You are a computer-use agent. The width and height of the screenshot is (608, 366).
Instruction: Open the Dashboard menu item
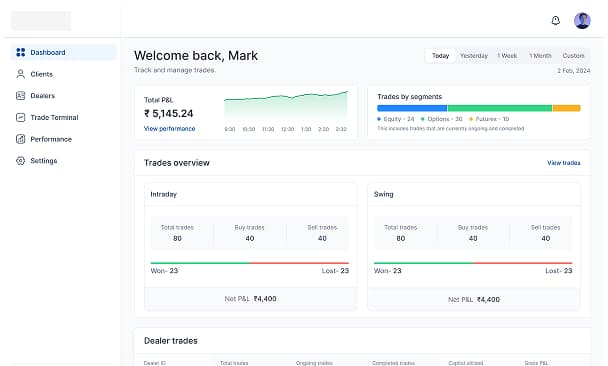64,52
